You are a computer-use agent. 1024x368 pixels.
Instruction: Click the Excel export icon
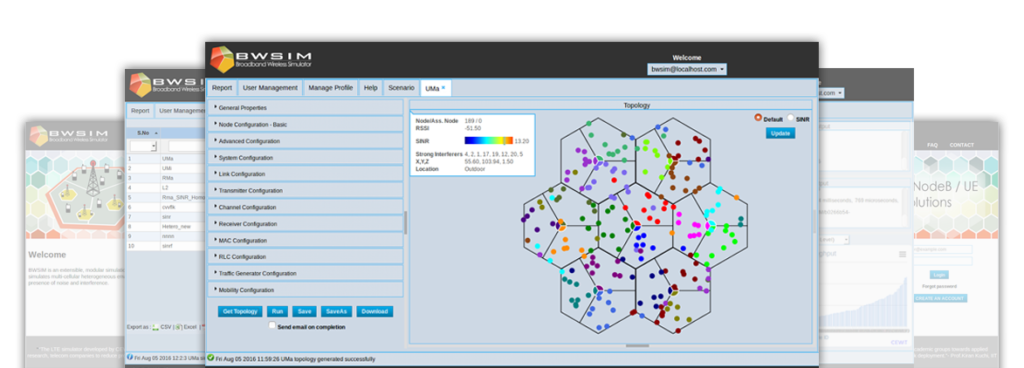178,327
